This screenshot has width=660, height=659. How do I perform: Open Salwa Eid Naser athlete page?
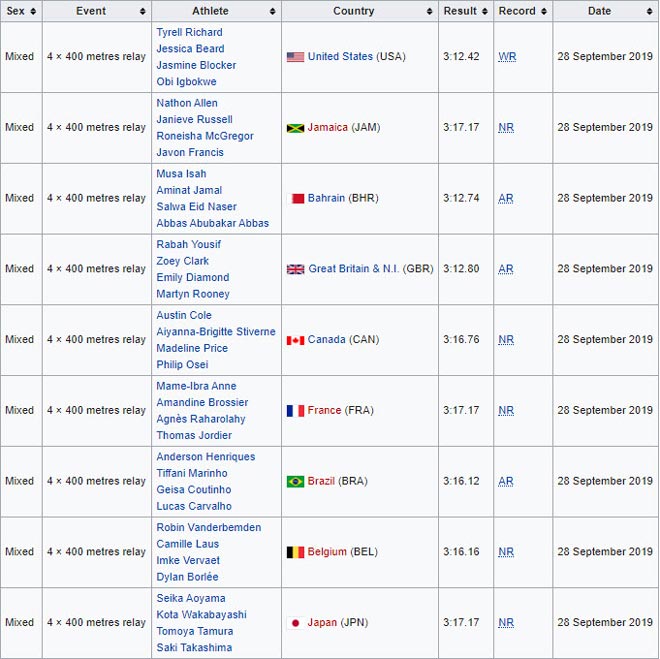(196, 207)
